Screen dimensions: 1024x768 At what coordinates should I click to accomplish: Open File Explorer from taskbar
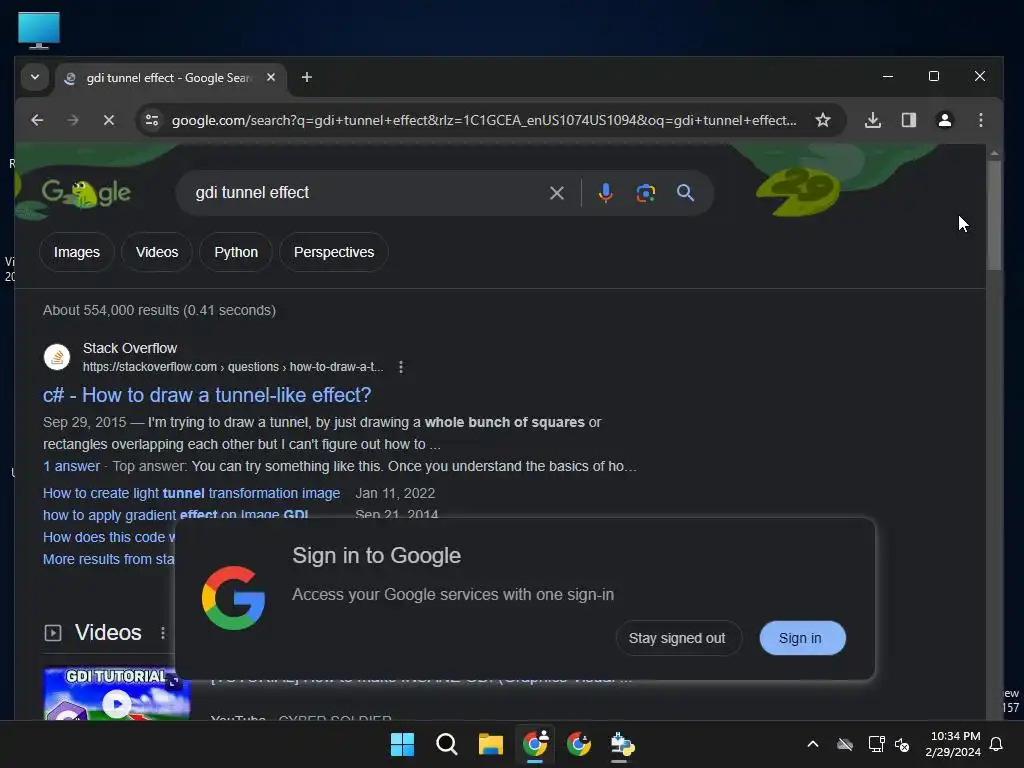(x=490, y=744)
